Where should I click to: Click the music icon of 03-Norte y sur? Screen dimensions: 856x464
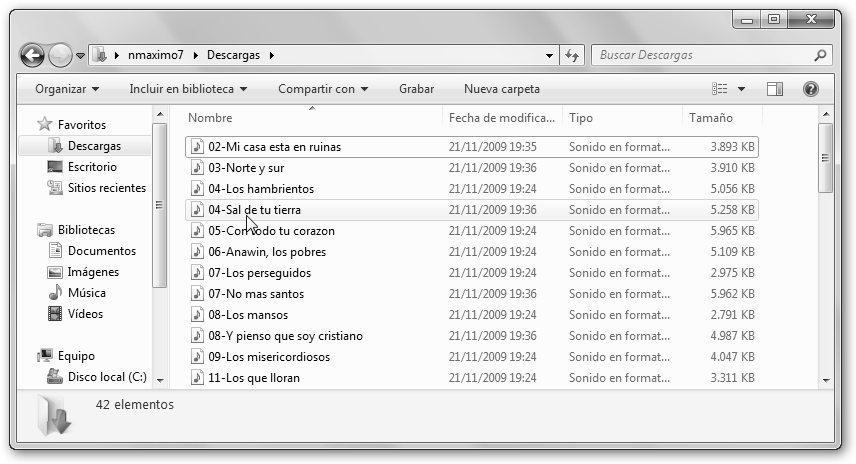(197, 168)
